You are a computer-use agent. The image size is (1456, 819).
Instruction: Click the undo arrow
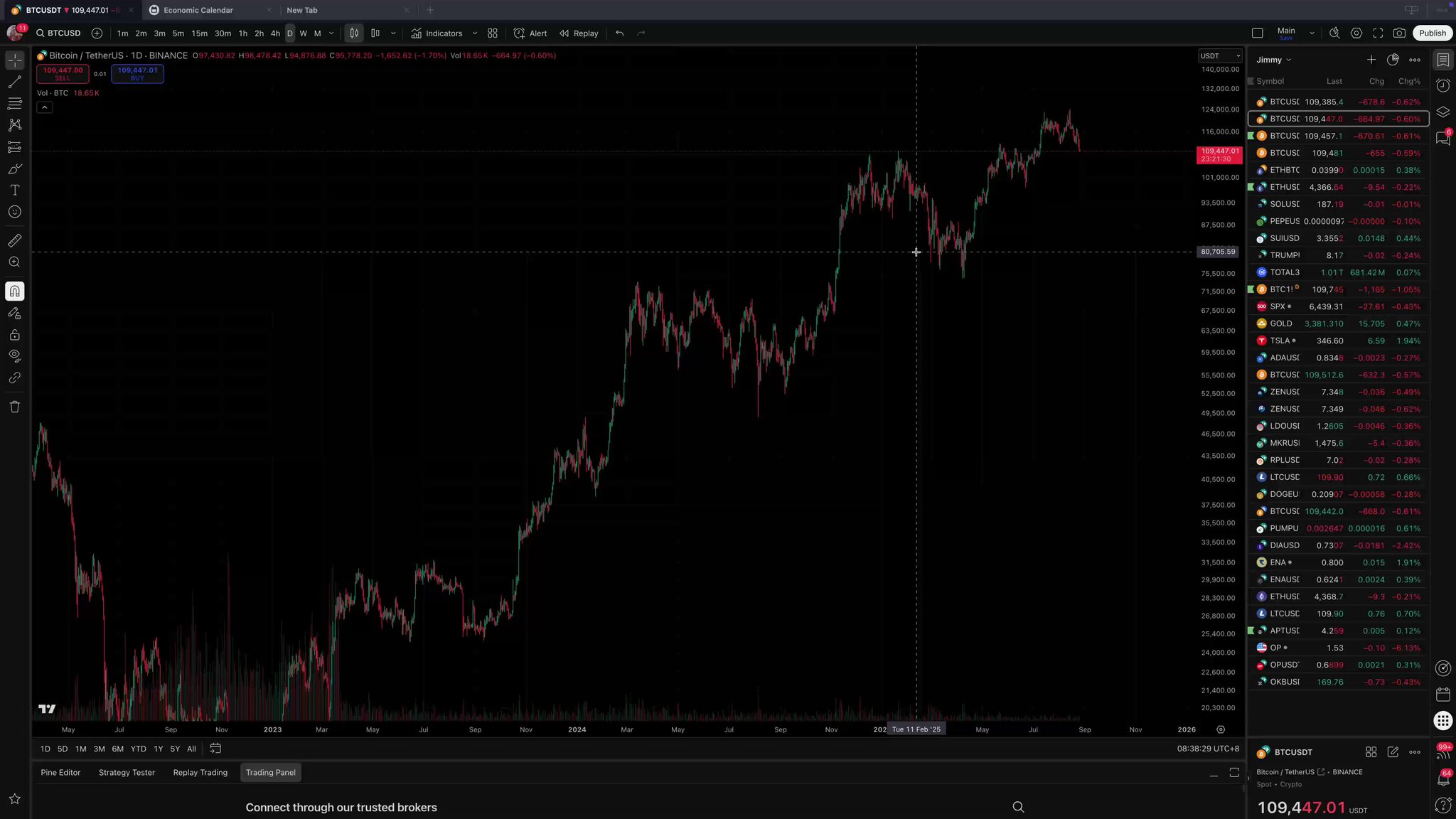click(x=620, y=33)
